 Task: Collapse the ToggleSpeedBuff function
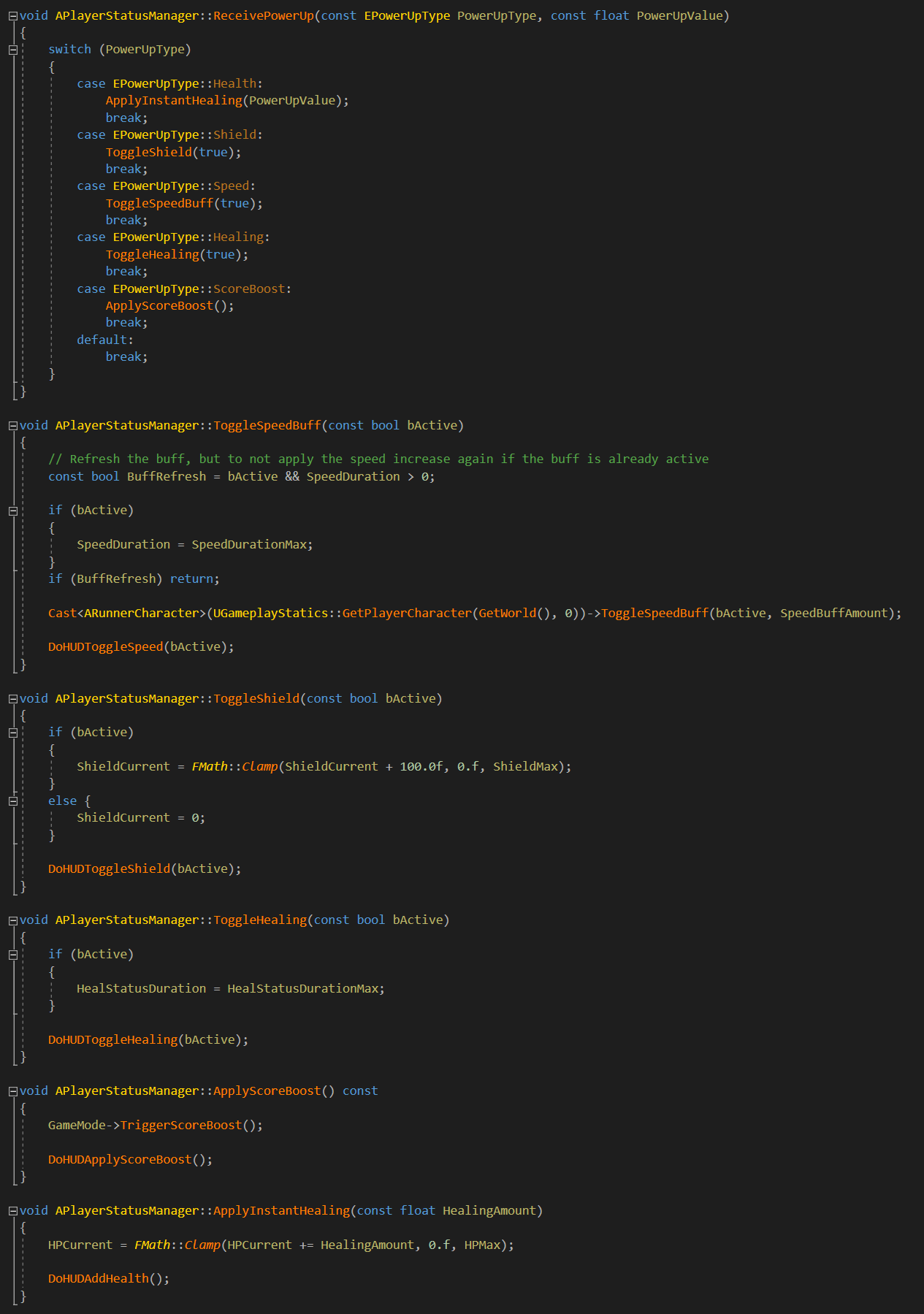point(13,426)
